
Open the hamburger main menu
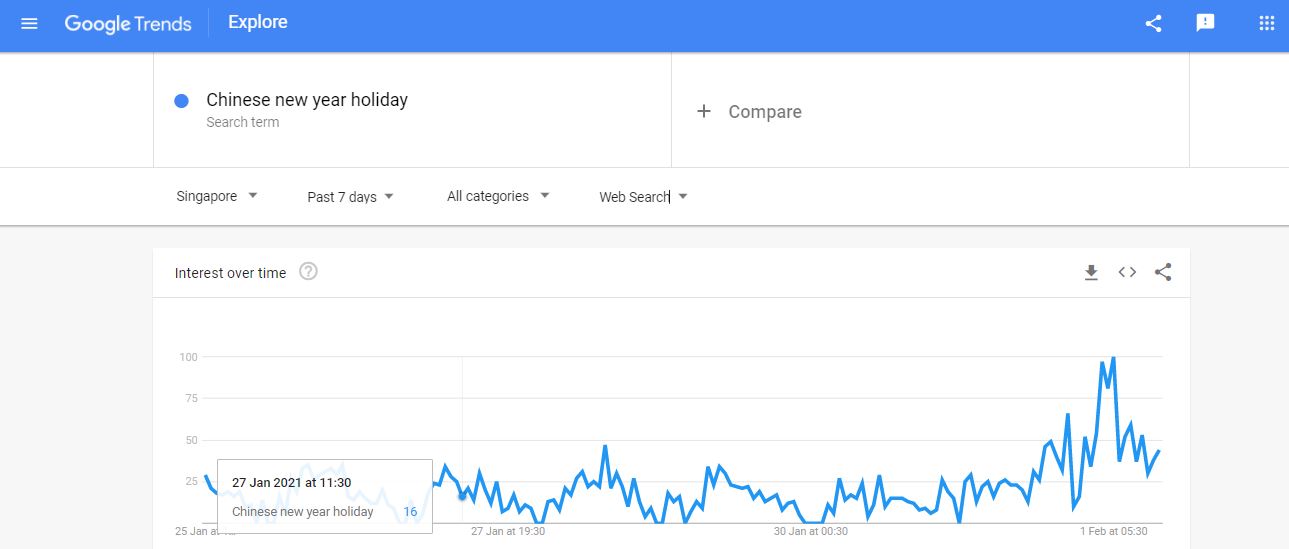[29, 23]
